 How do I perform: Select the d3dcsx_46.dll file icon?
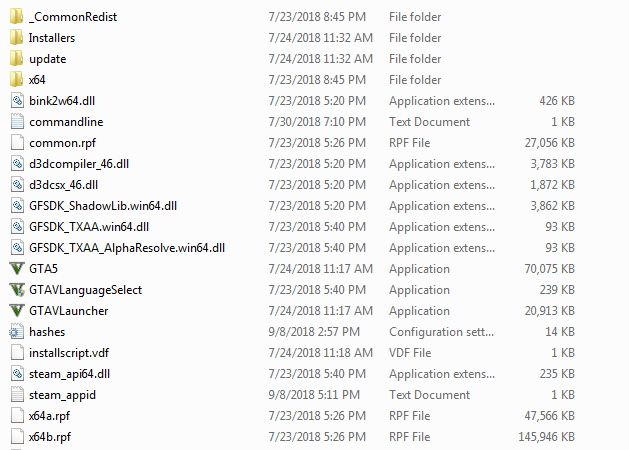pyautogui.click(x=17, y=184)
